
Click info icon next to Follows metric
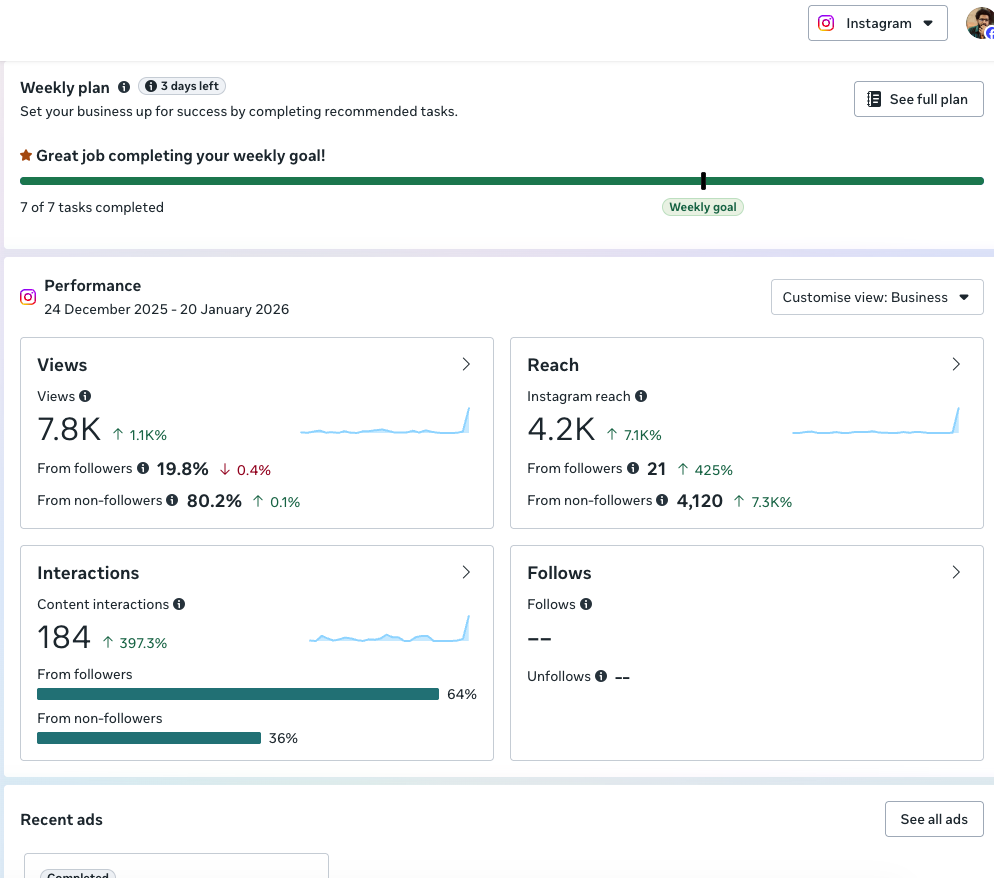point(586,604)
